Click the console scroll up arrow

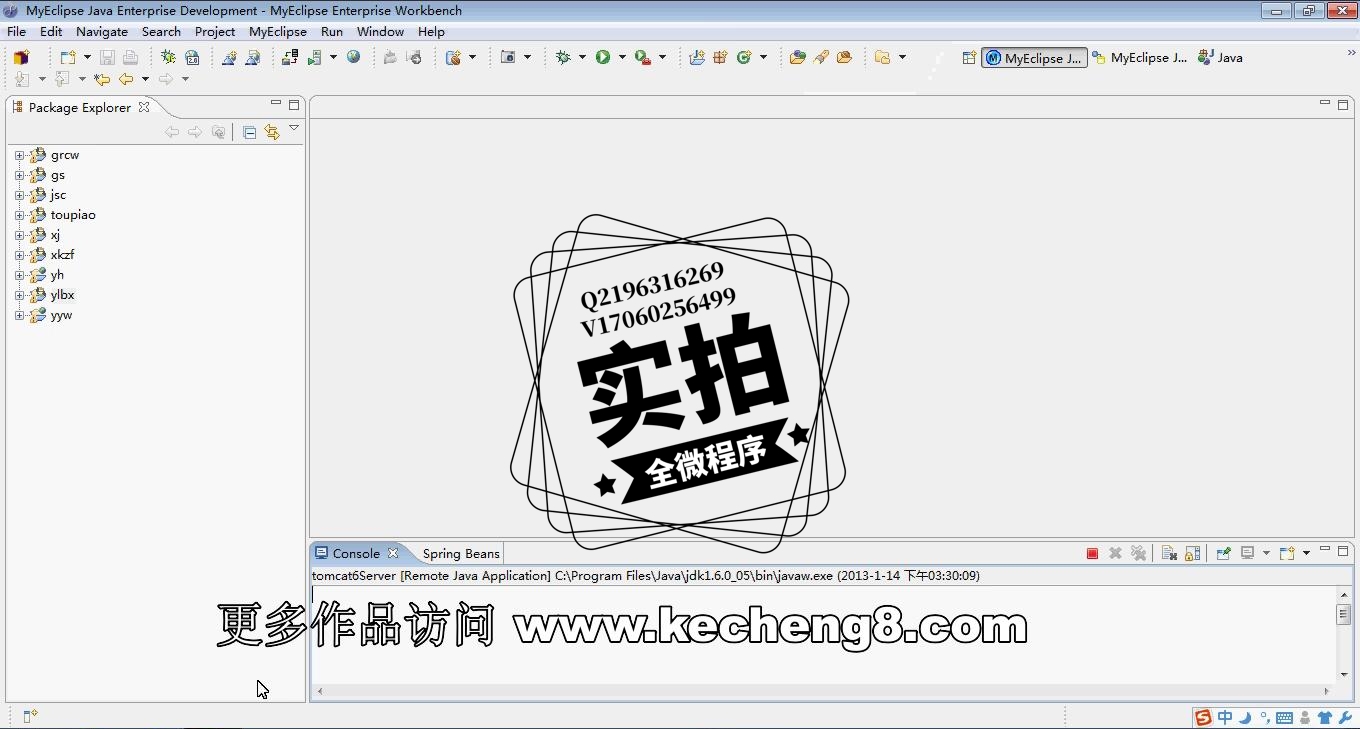click(1343, 594)
